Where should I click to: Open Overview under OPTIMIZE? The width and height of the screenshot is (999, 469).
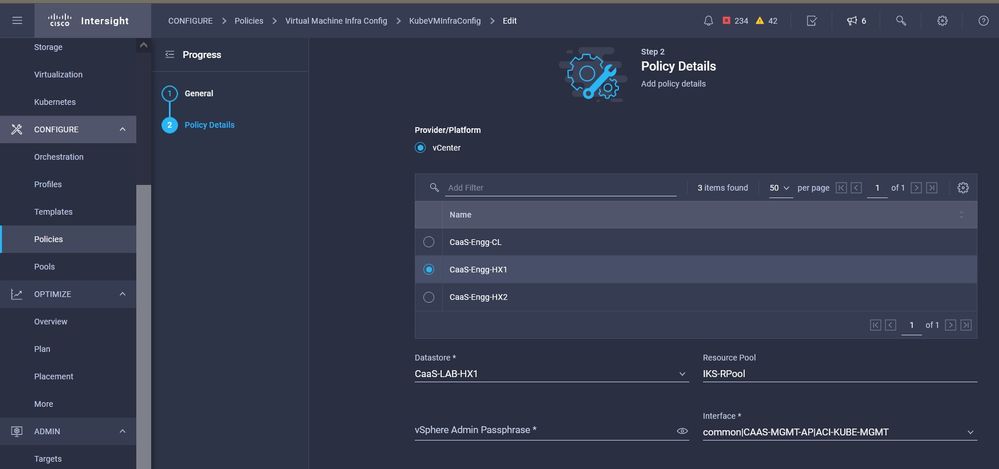[x=51, y=322]
